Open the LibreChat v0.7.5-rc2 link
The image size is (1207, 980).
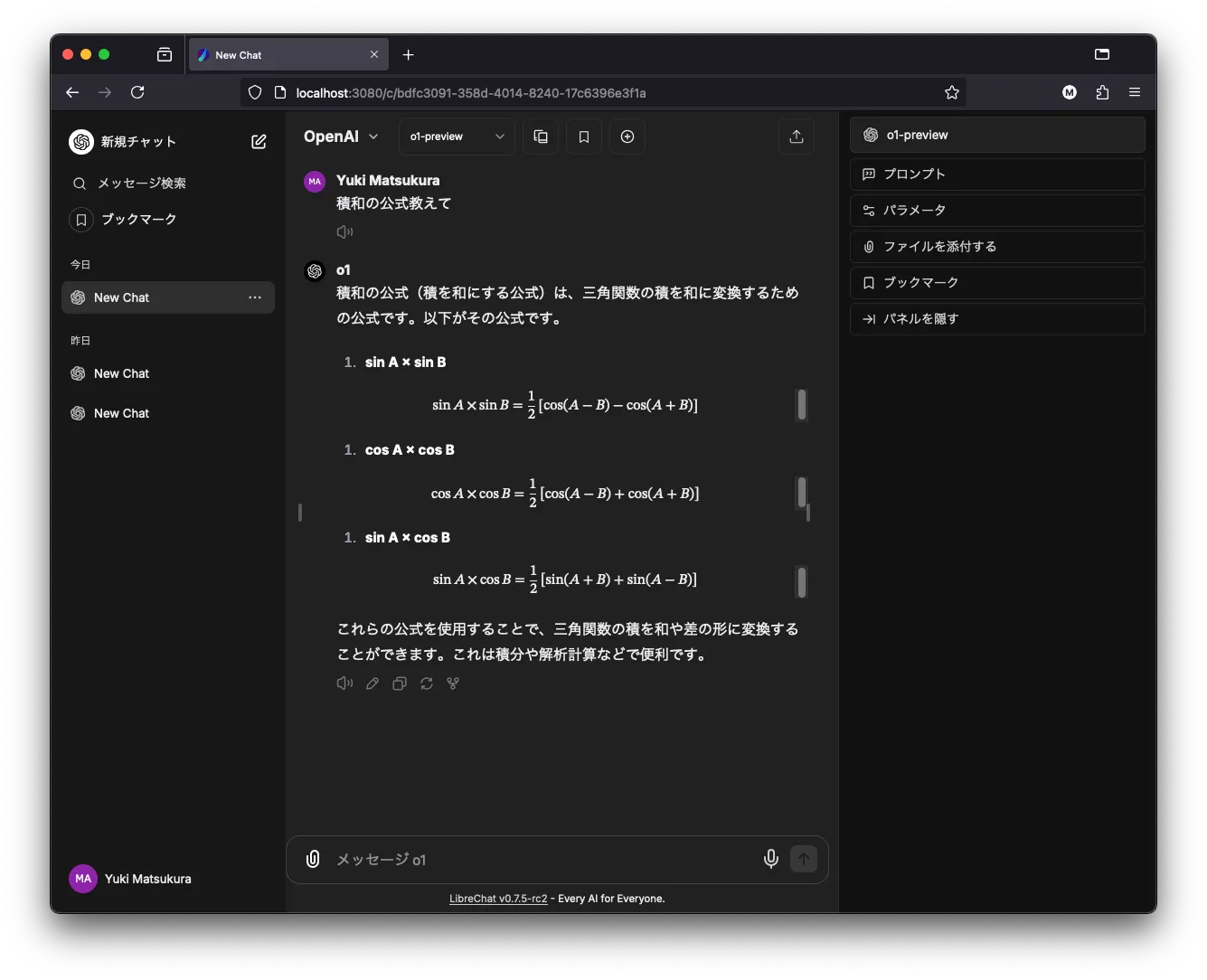pos(497,899)
